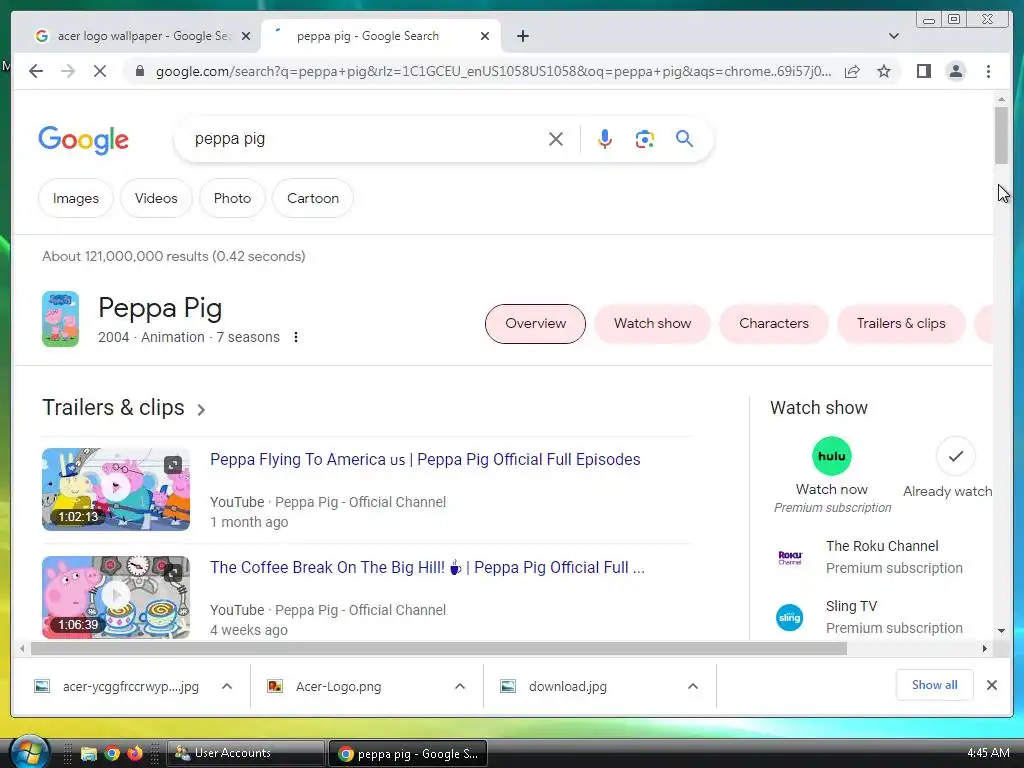Open download.jpg downloaded file
The width and height of the screenshot is (1024, 768).
(x=554, y=686)
